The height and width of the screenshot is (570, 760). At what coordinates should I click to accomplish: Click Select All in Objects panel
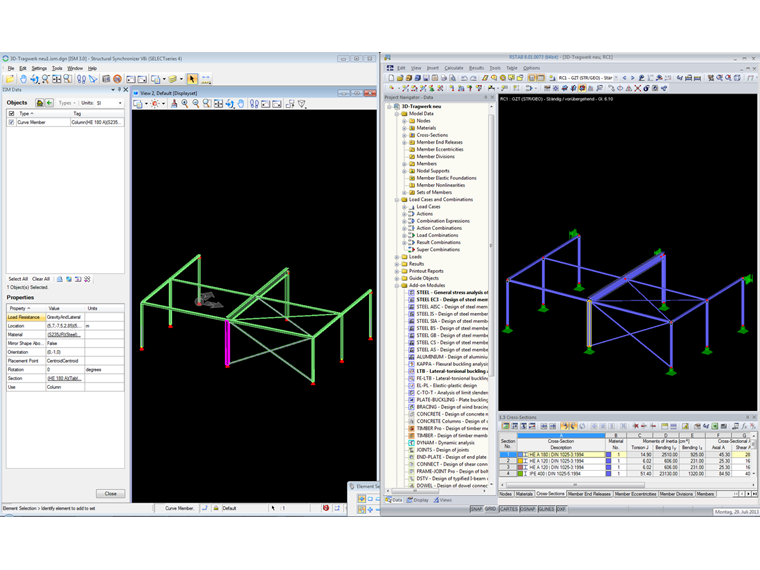[x=18, y=279]
